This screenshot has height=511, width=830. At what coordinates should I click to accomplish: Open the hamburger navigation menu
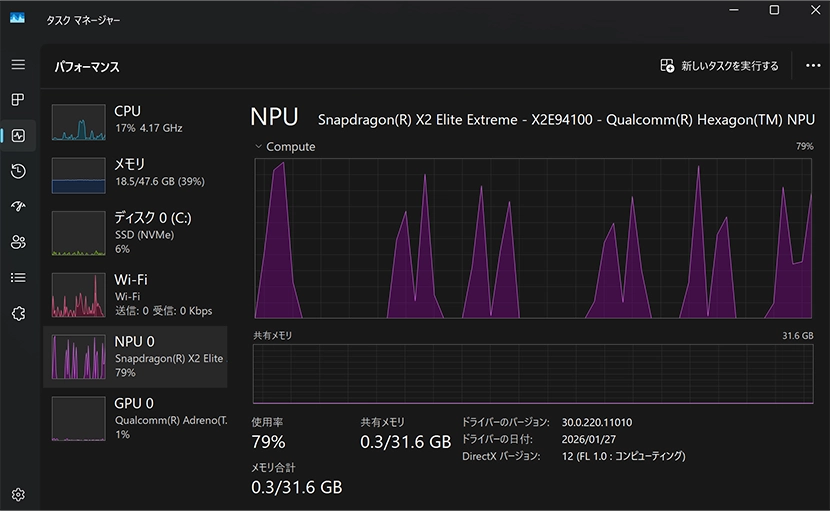point(18,64)
